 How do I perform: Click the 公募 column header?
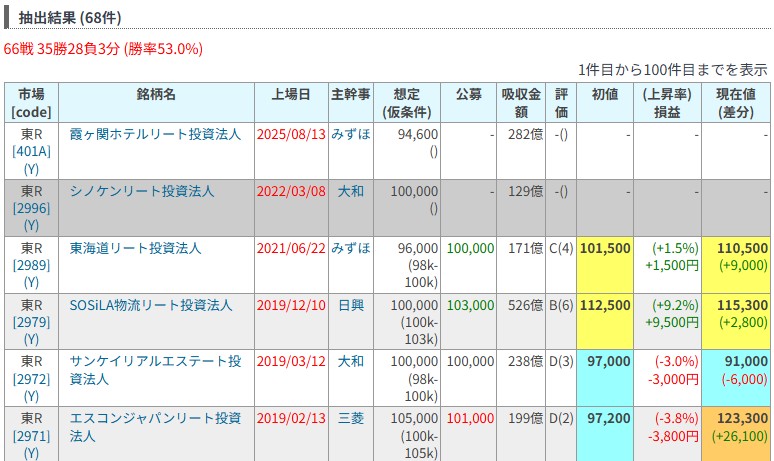pos(468,103)
